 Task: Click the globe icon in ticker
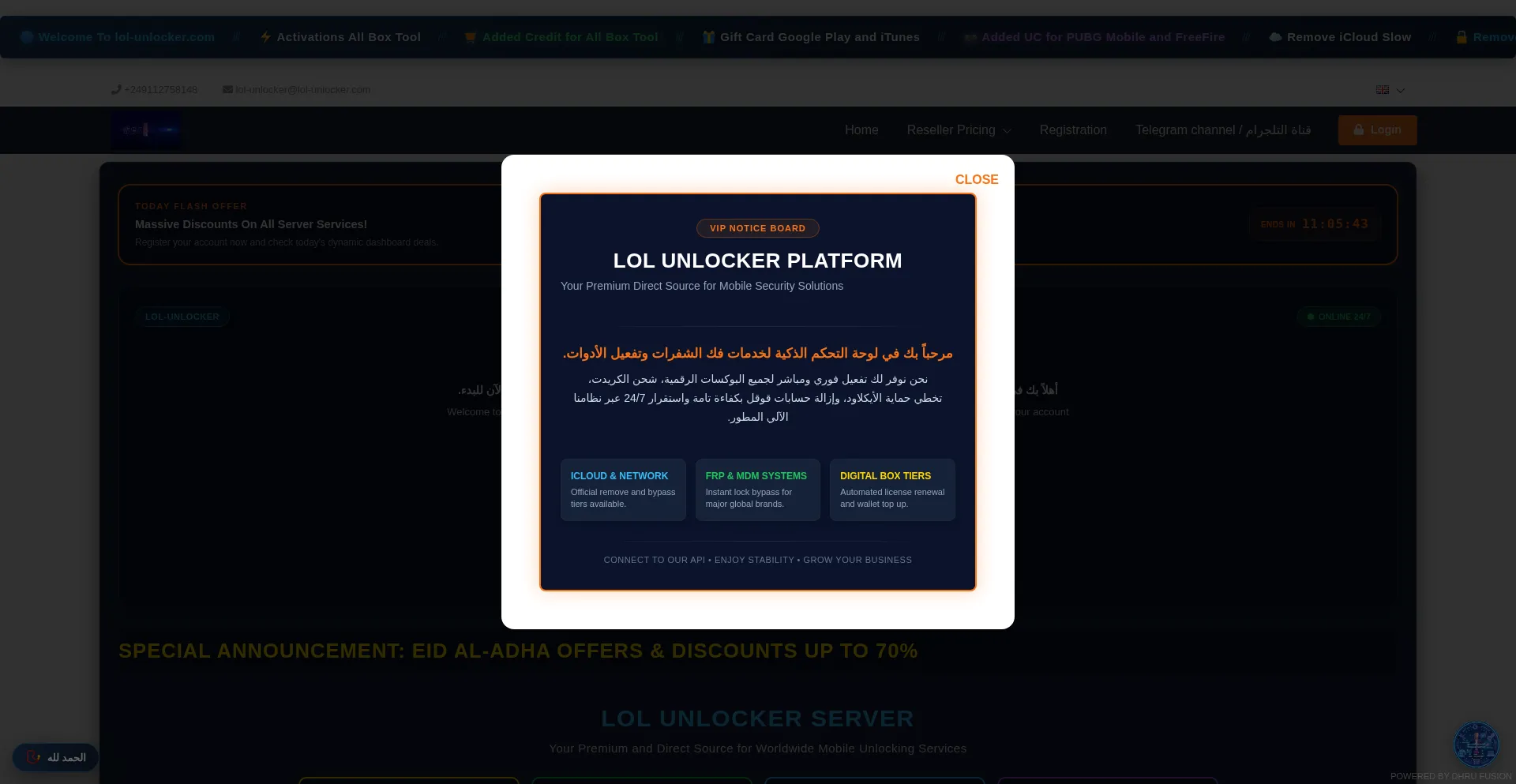(x=27, y=37)
